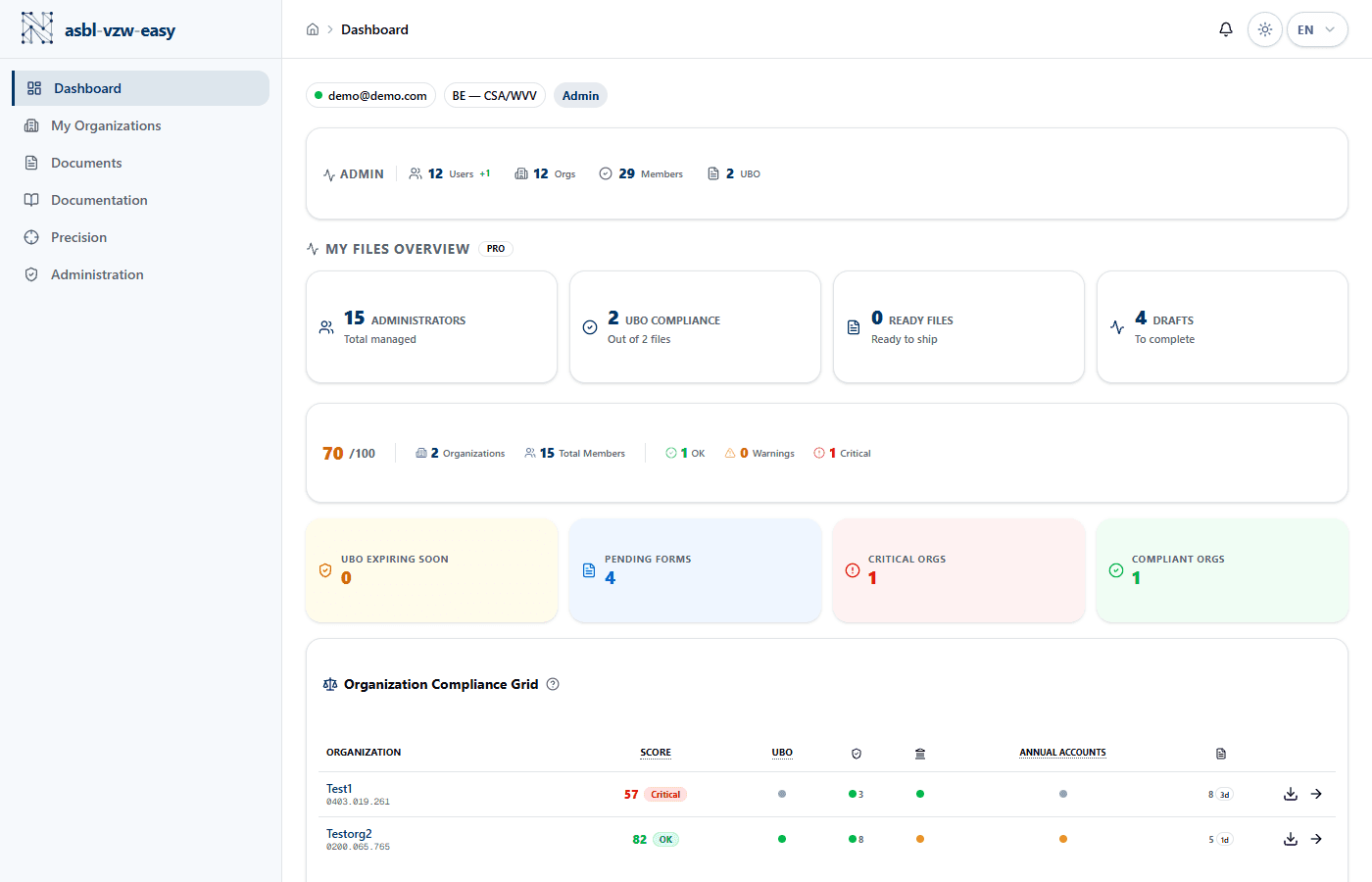Click the 1 Critical status count

(x=842, y=453)
